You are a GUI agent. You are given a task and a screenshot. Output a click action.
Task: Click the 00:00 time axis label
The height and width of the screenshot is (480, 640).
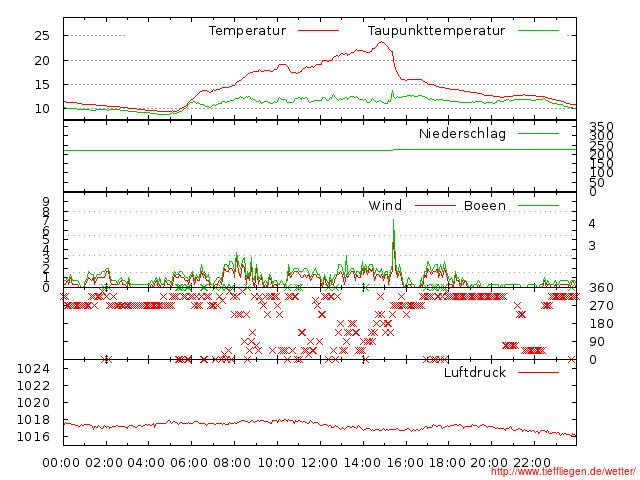[x=62, y=463]
